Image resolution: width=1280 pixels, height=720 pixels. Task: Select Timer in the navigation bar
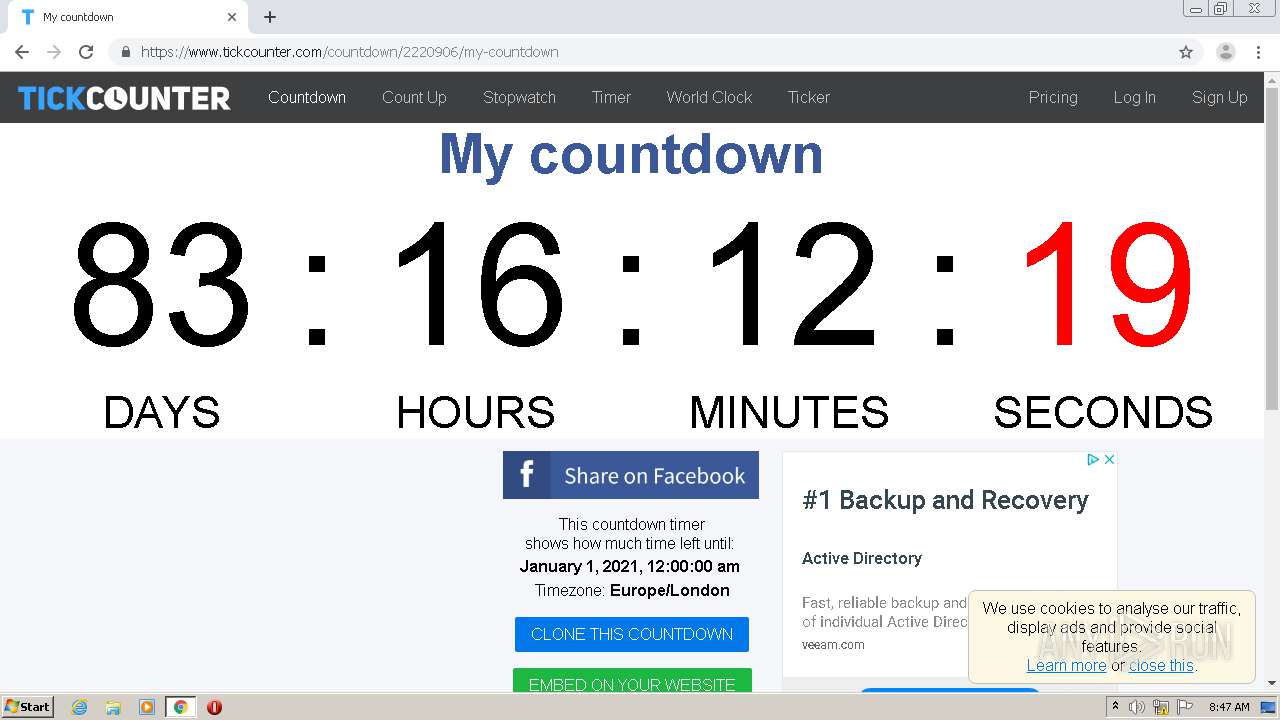click(x=611, y=97)
